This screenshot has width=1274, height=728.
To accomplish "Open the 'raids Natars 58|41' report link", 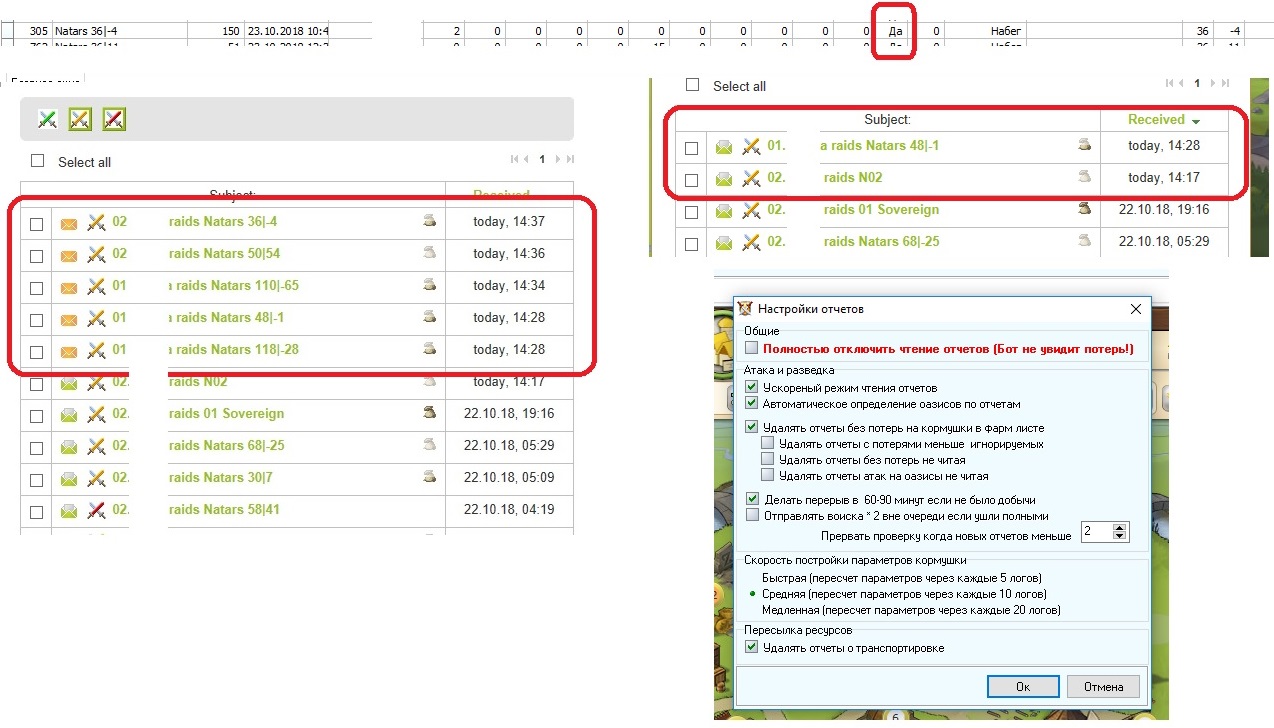I will click(224, 510).
